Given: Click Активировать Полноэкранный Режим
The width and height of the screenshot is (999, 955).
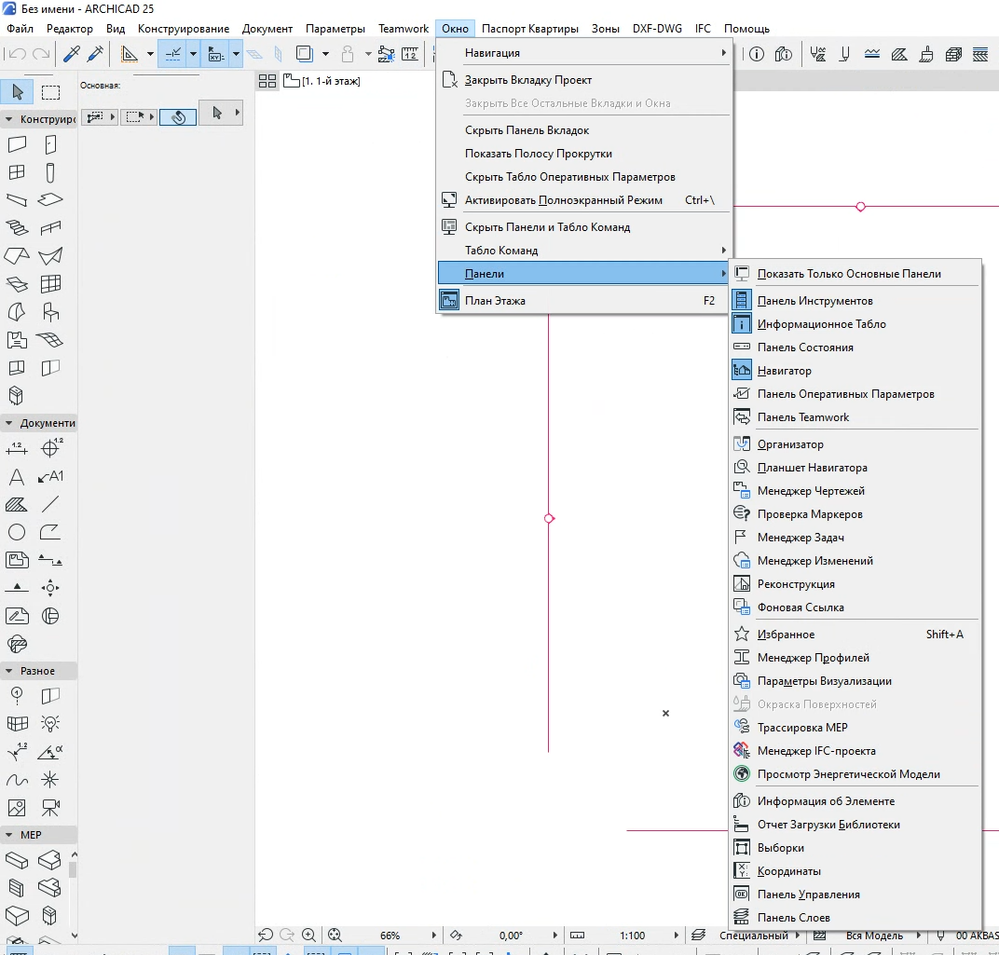Looking at the screenshot, I should (563, 200).
